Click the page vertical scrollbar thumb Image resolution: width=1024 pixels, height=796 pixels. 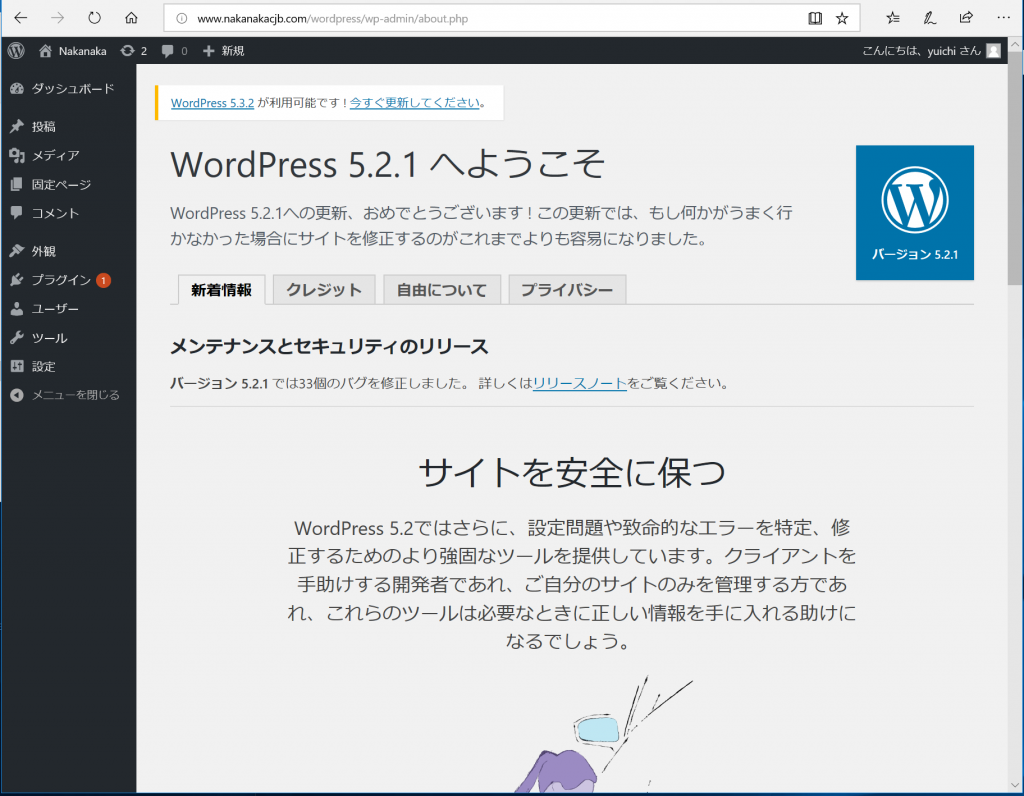pyautogui.click(x=1015, y=168)
